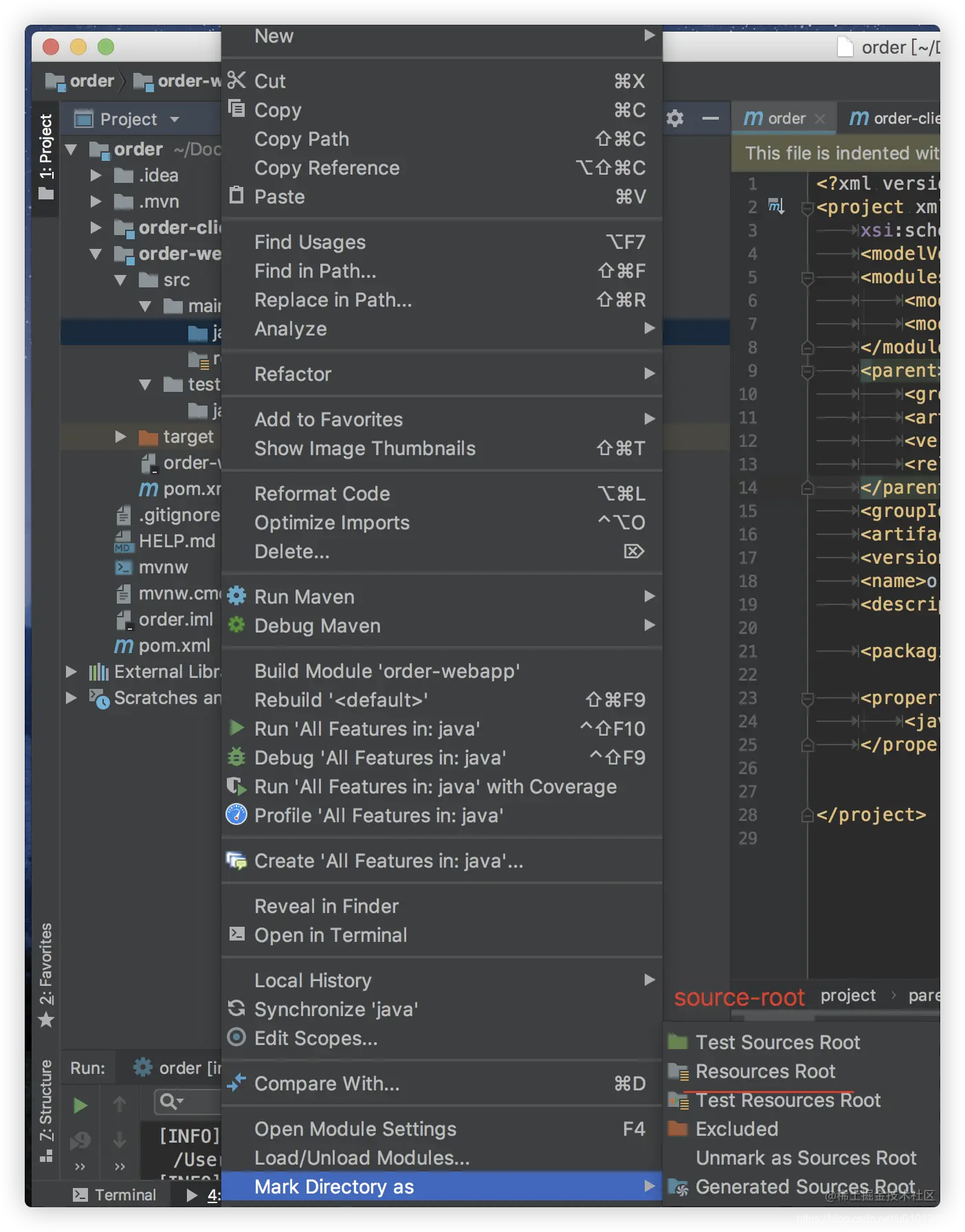965x1232 pixels.
Task: Open the 2: Favorites side tab
Action: coord(46,975)
